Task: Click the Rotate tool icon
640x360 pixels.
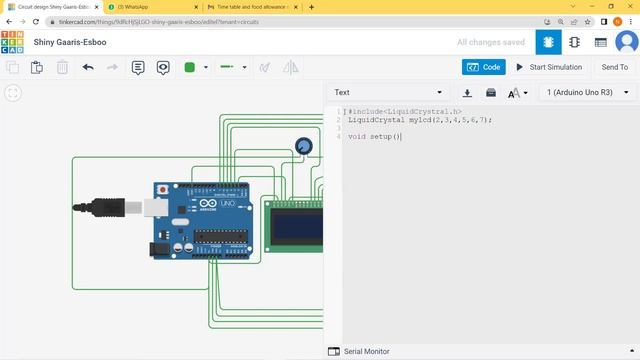Action: (x=265, y=67)
